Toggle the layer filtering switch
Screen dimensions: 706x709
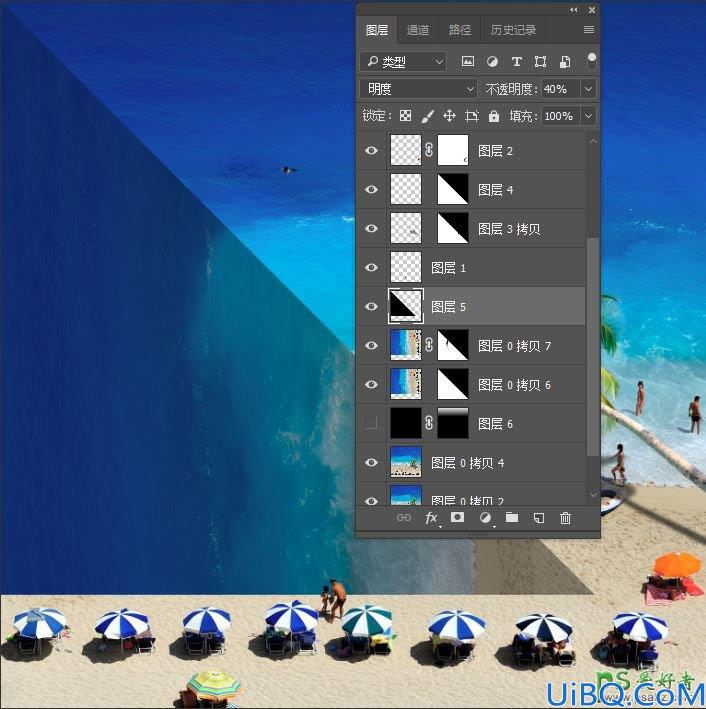click(x=591, y=61)
